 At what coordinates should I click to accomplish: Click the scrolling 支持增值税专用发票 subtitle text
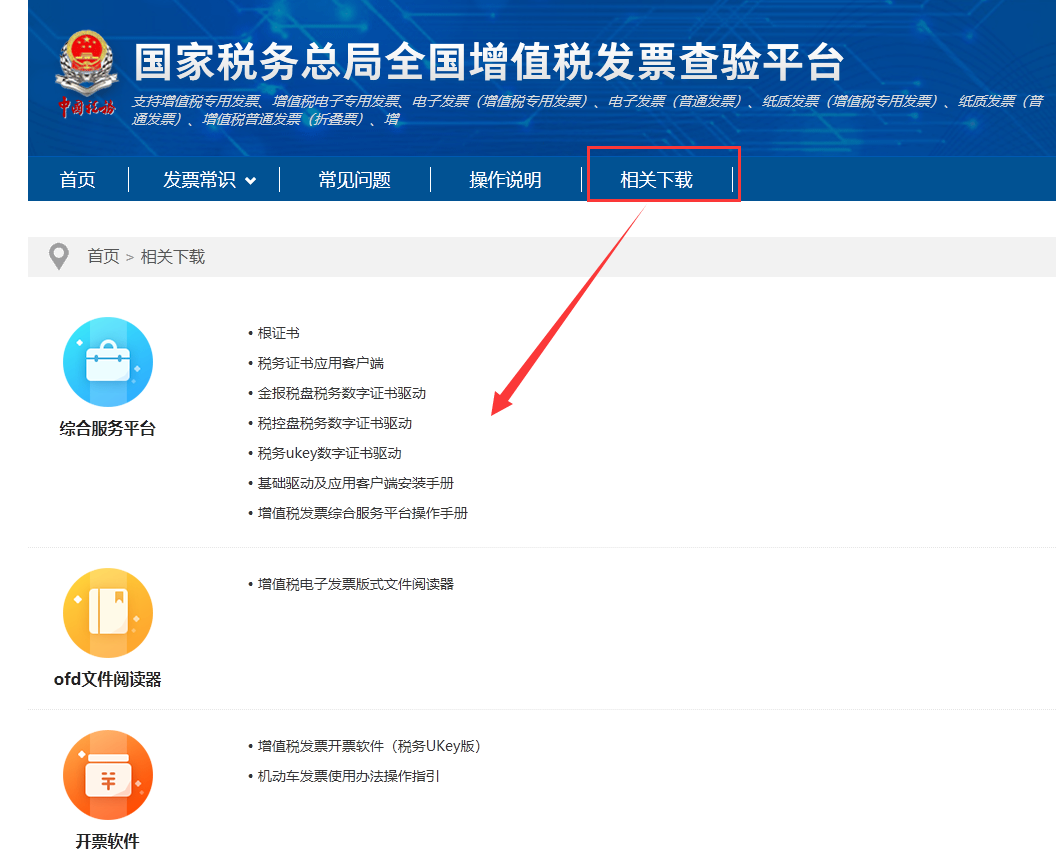[x=587, y=110]
